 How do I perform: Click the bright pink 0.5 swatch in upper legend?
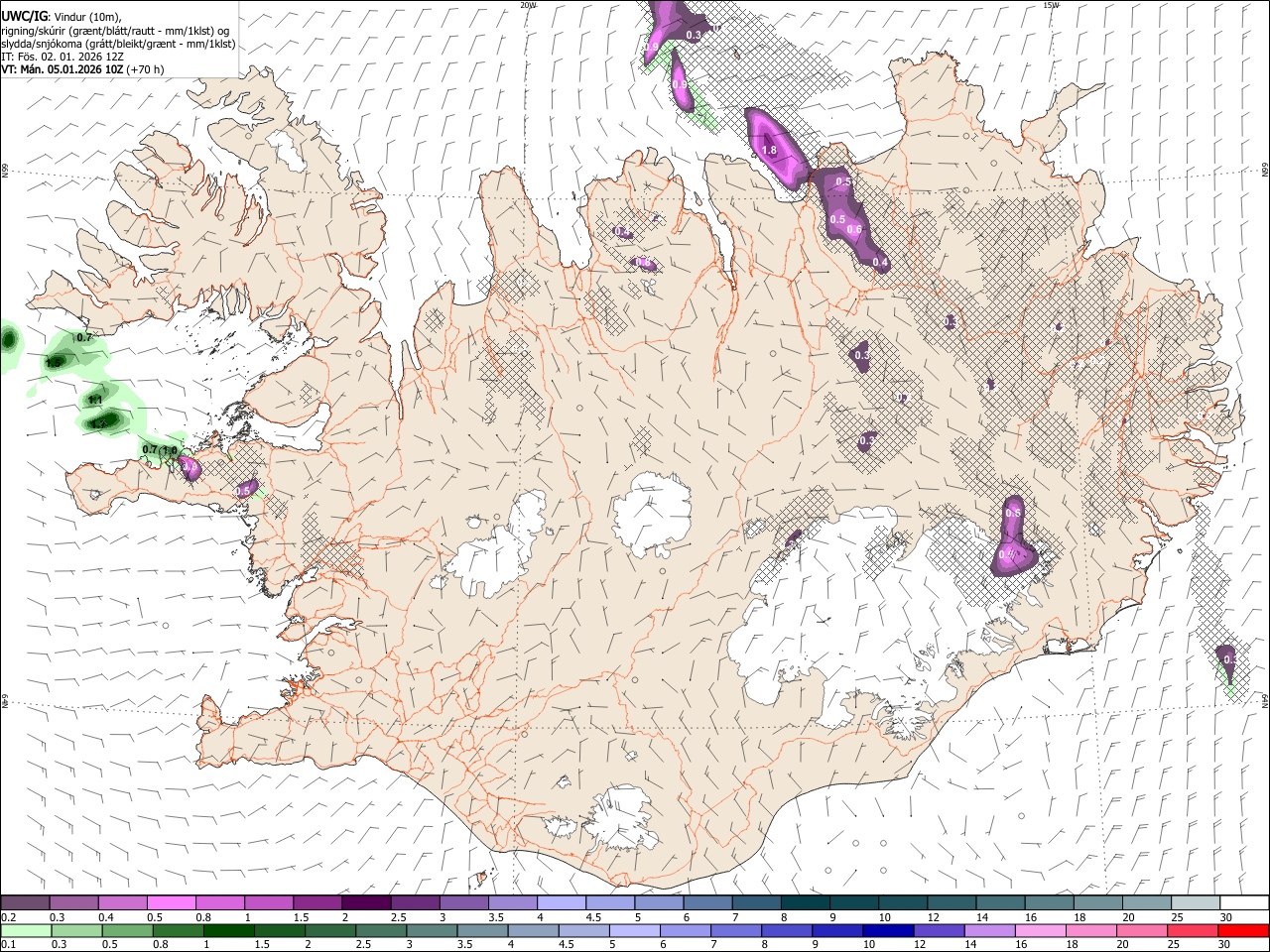coord(172,902)
